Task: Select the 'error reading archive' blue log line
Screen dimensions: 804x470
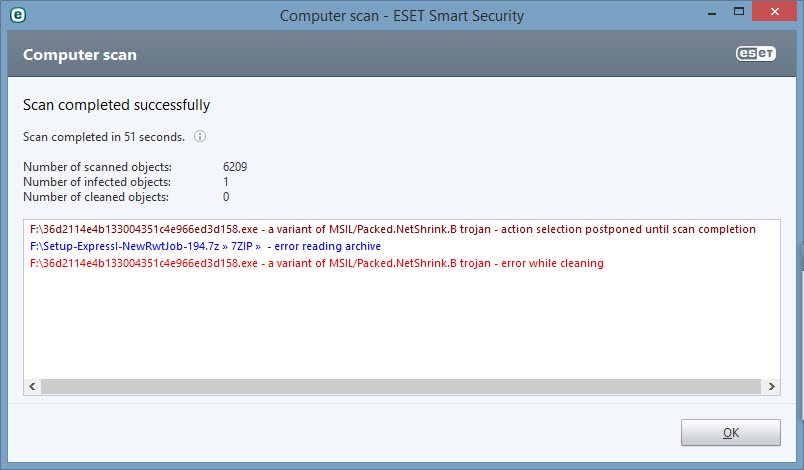Action: [x=205, y=246]
